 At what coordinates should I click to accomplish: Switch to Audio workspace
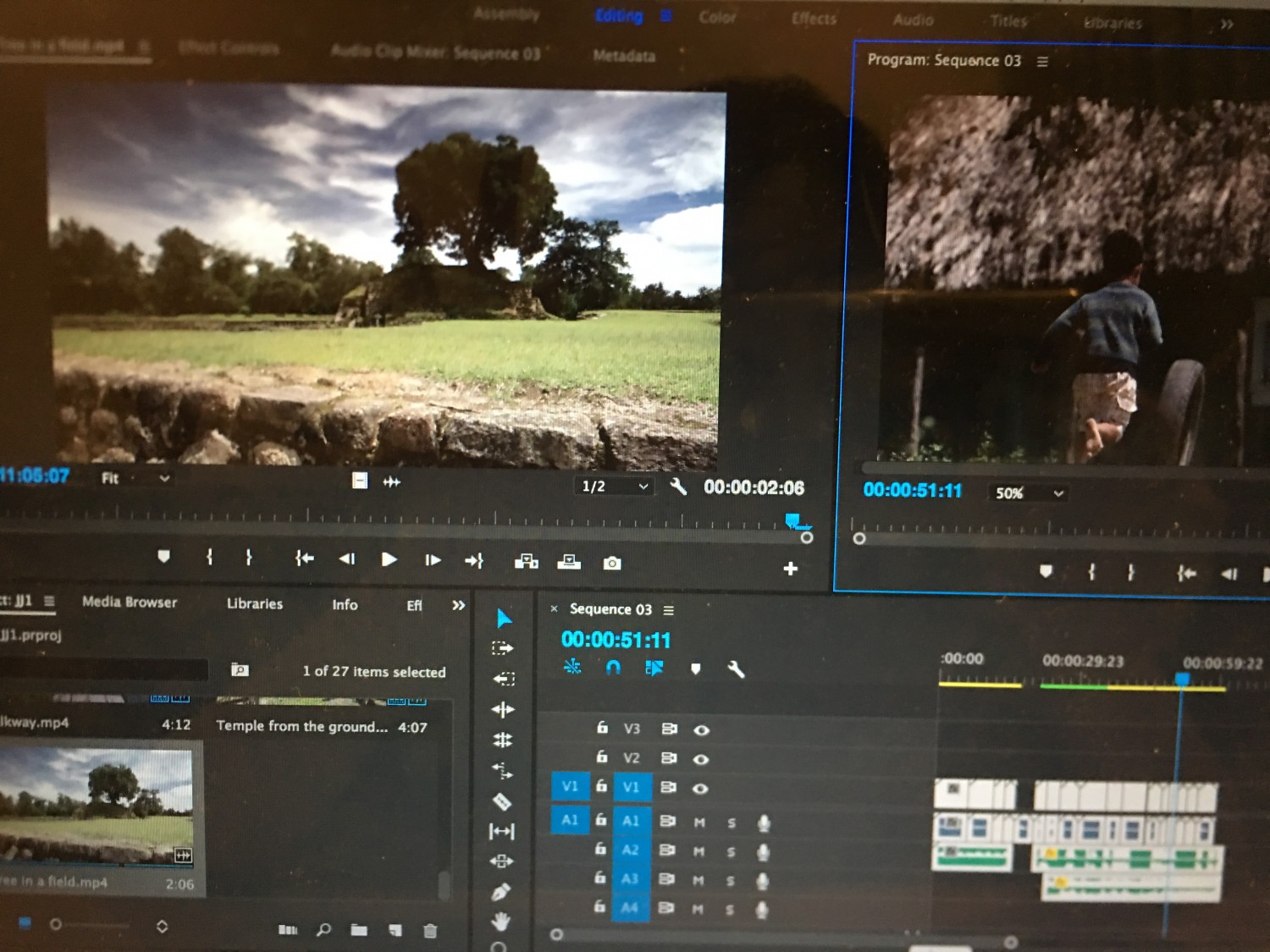point(913,19)
